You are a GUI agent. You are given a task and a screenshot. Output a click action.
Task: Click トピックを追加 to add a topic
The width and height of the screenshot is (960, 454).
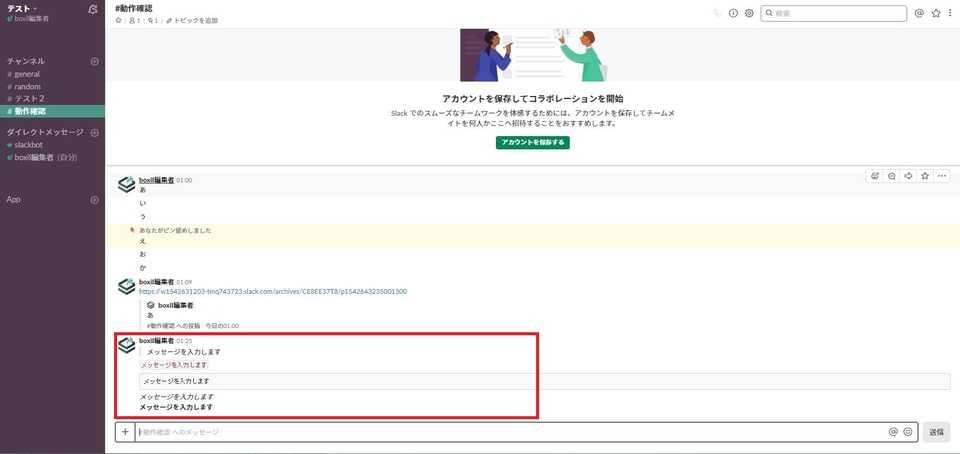click(192, 21)
